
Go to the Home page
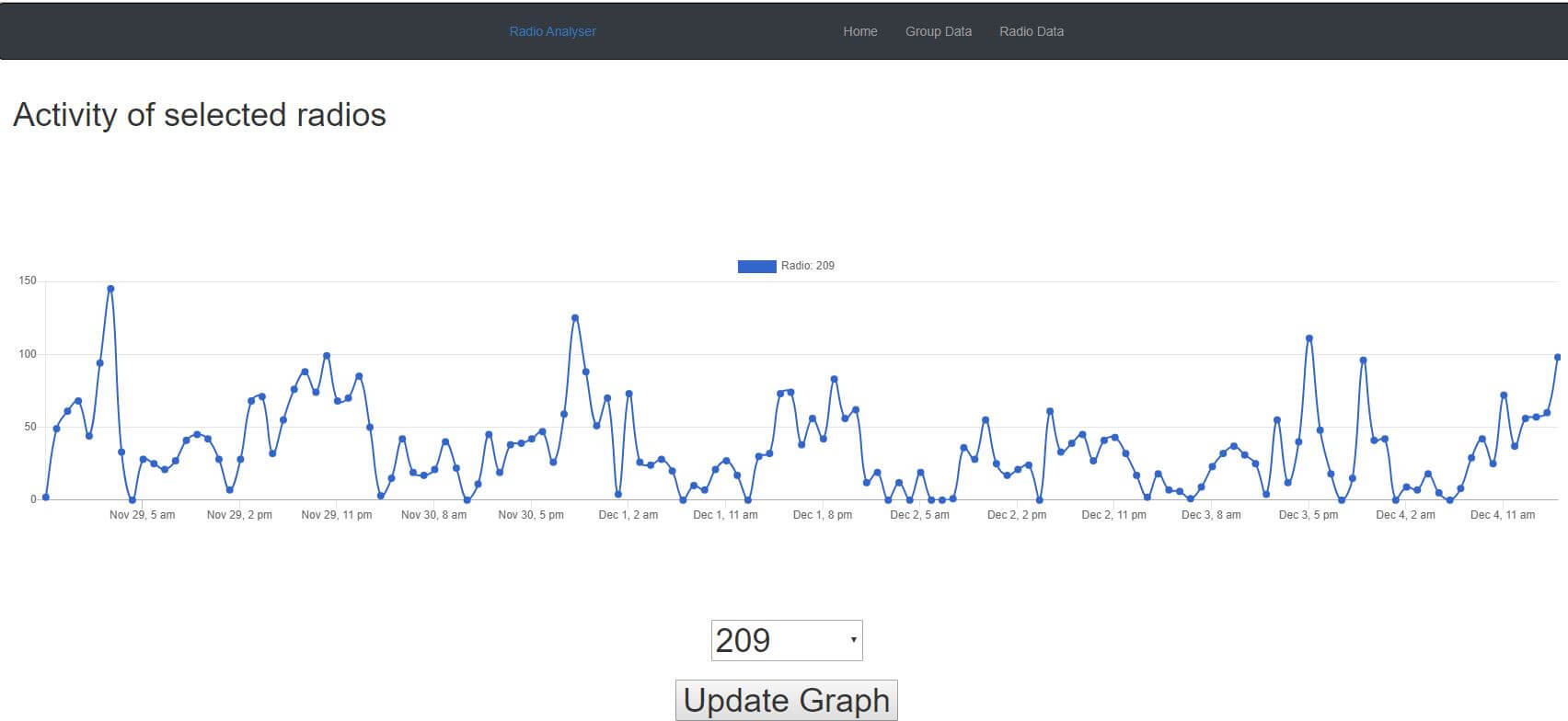pos(859,31)
